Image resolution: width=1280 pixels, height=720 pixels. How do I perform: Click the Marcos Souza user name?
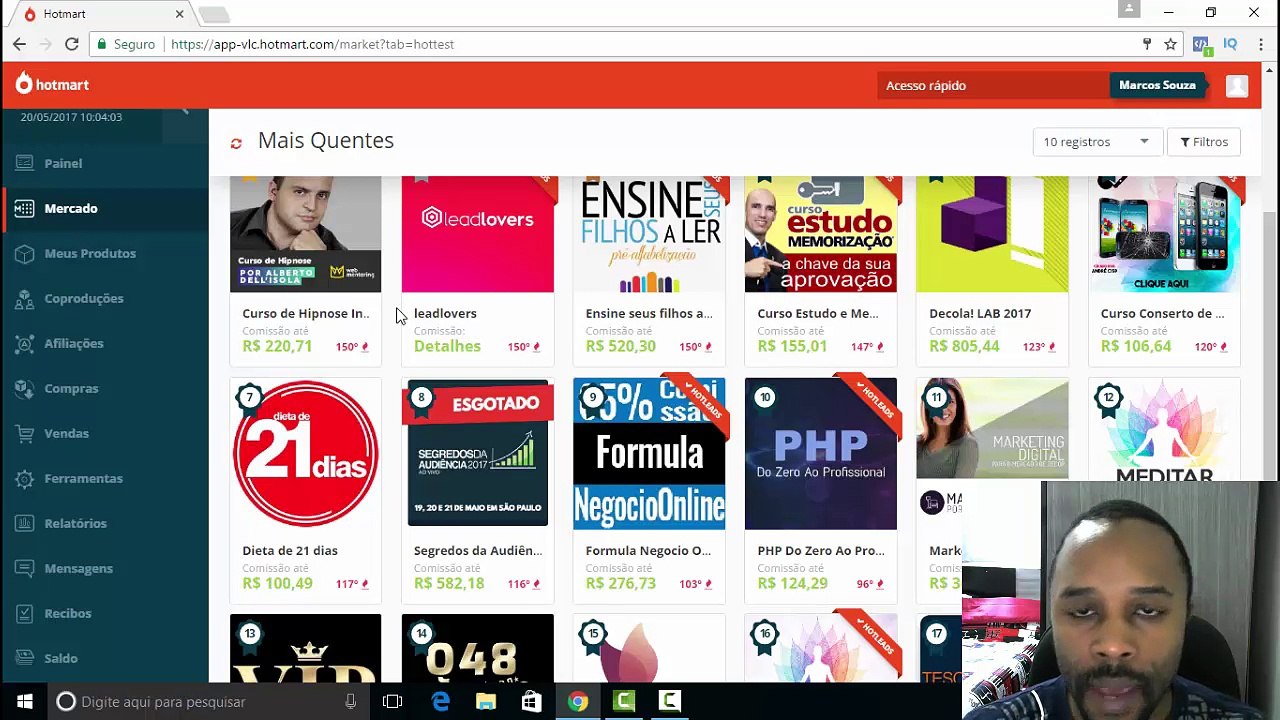click(1157, 85)
